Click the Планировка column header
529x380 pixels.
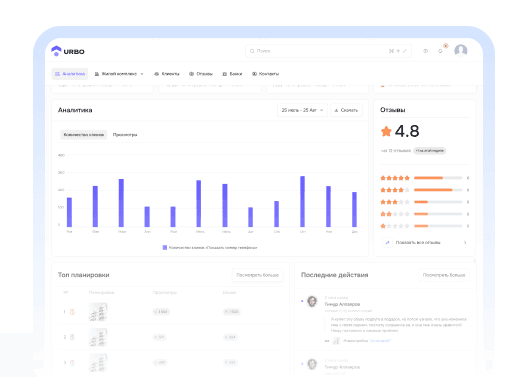101,292
